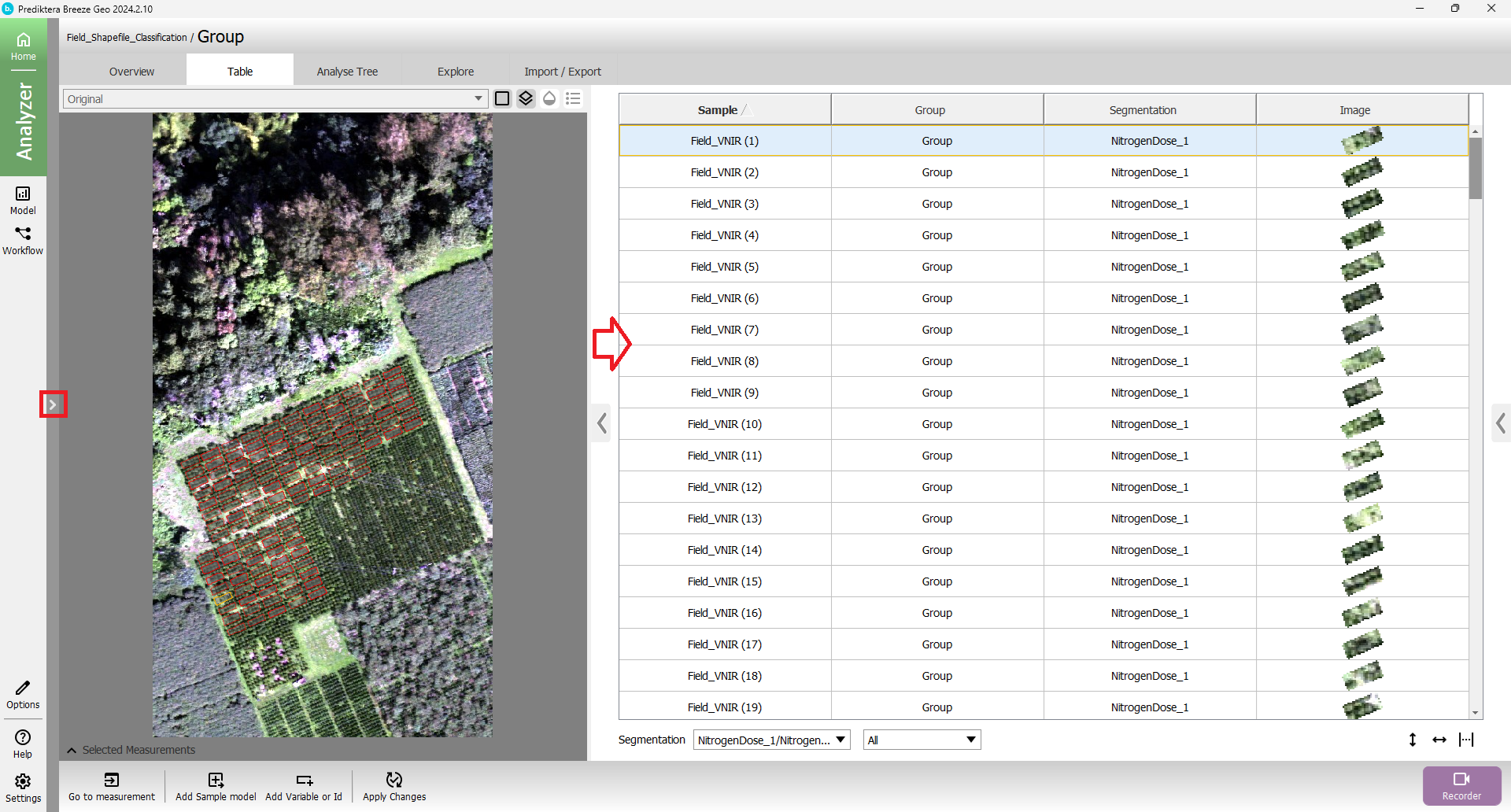Click Go to measurement button
The height and width of the screenshot is (812, 1511).
click(x=112, y=785)
